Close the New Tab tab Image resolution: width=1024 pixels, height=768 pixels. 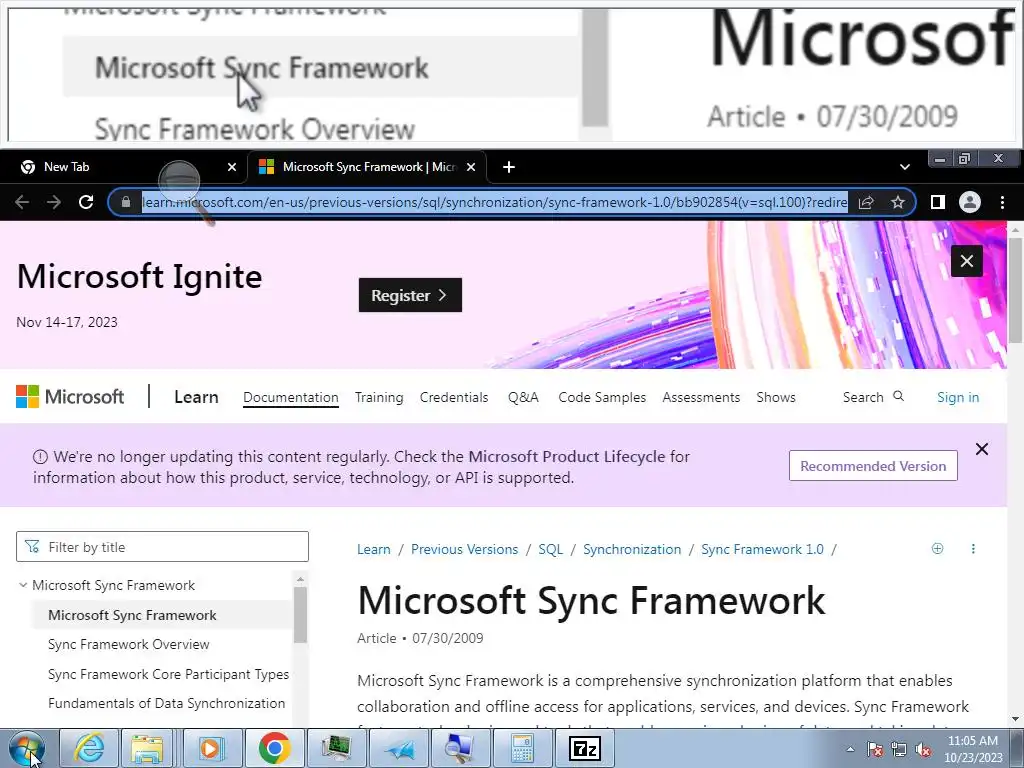pyautogui.click(x=232, y=167)
